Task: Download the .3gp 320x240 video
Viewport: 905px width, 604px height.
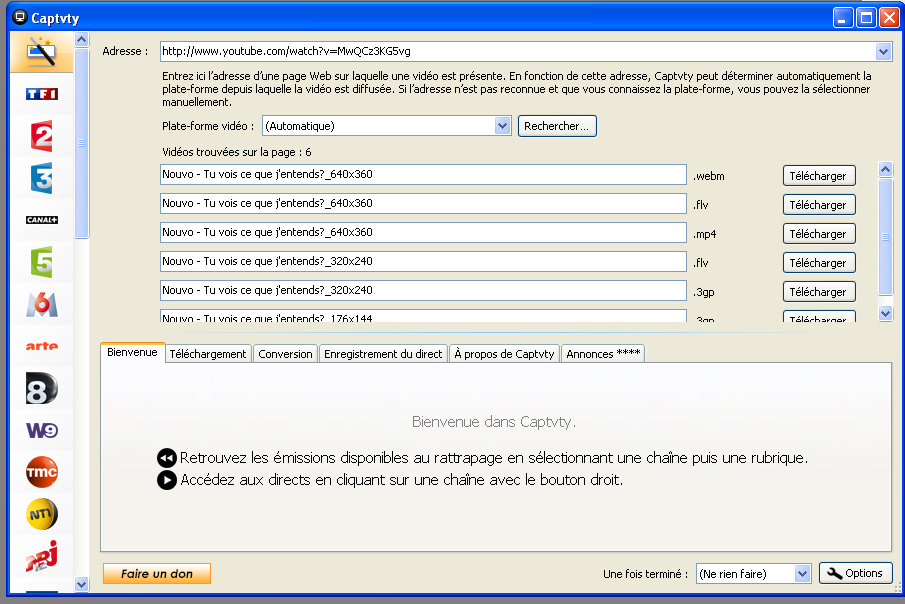Action: (818, 292)
